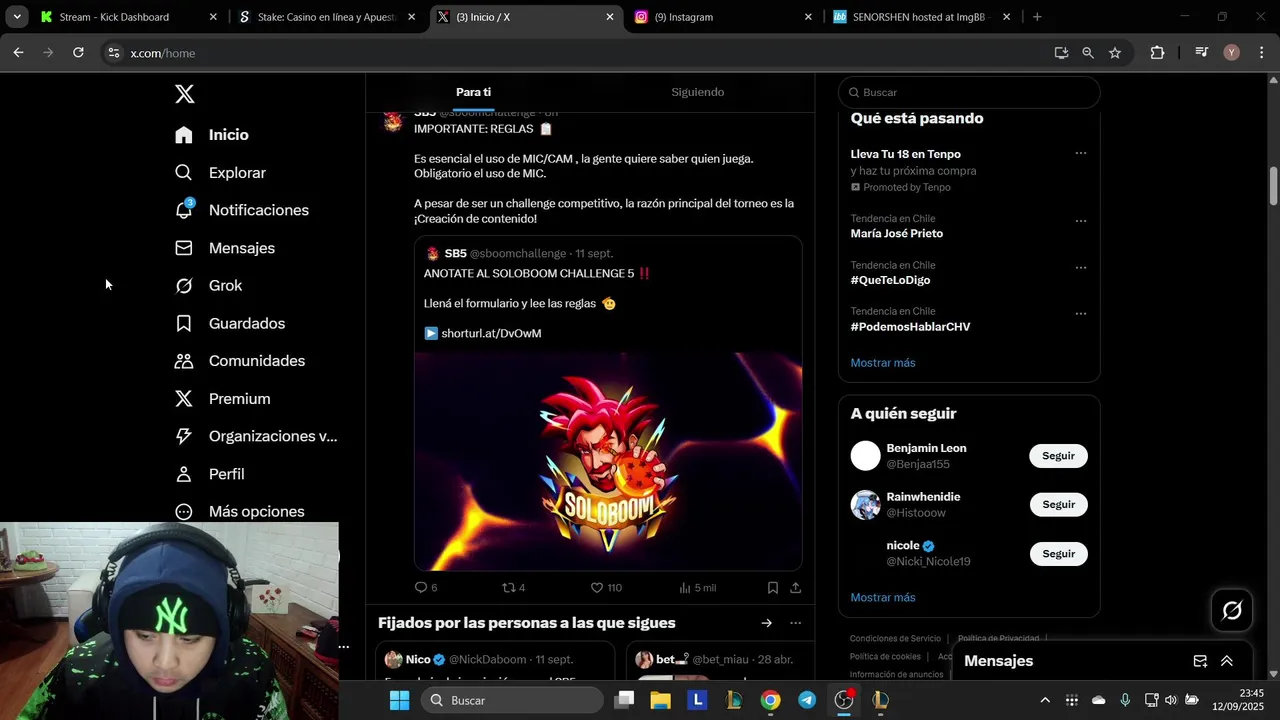The image size is (1280, 720).
Task: Switch to the SENORSHEN ImgBB tab
Action: pyautogui.click(x=922, y=17)
